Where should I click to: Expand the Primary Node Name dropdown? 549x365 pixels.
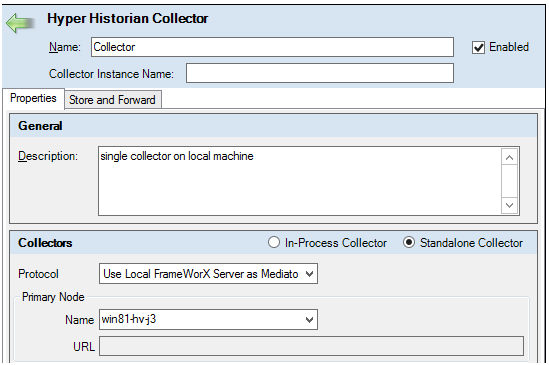coord(309,319)
